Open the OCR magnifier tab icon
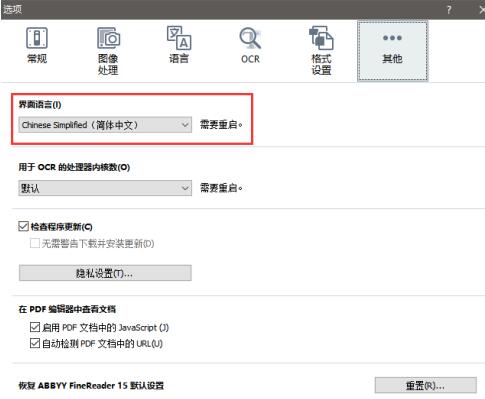 click(250, 38)
